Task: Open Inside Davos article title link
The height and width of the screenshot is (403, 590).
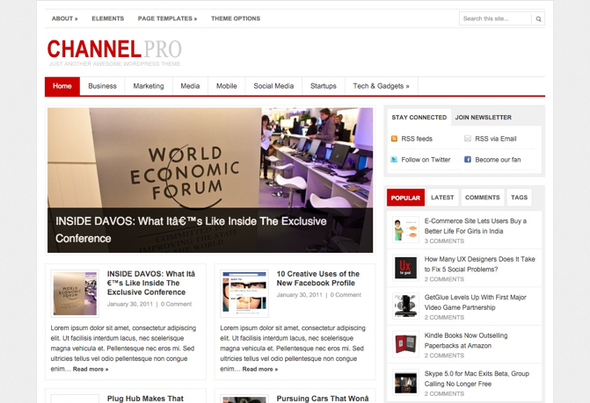Action: [151, 283]
